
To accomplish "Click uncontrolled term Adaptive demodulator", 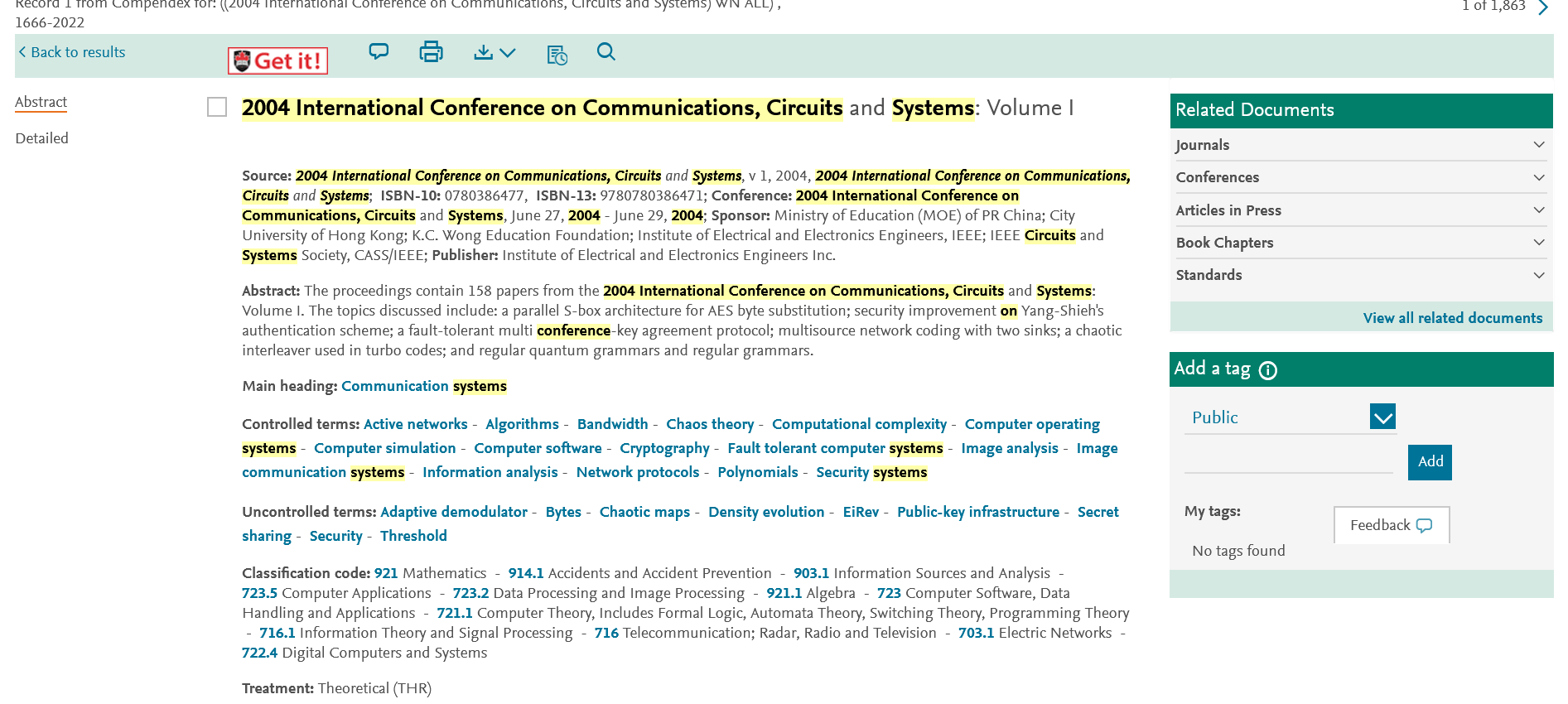I will 454,512.
